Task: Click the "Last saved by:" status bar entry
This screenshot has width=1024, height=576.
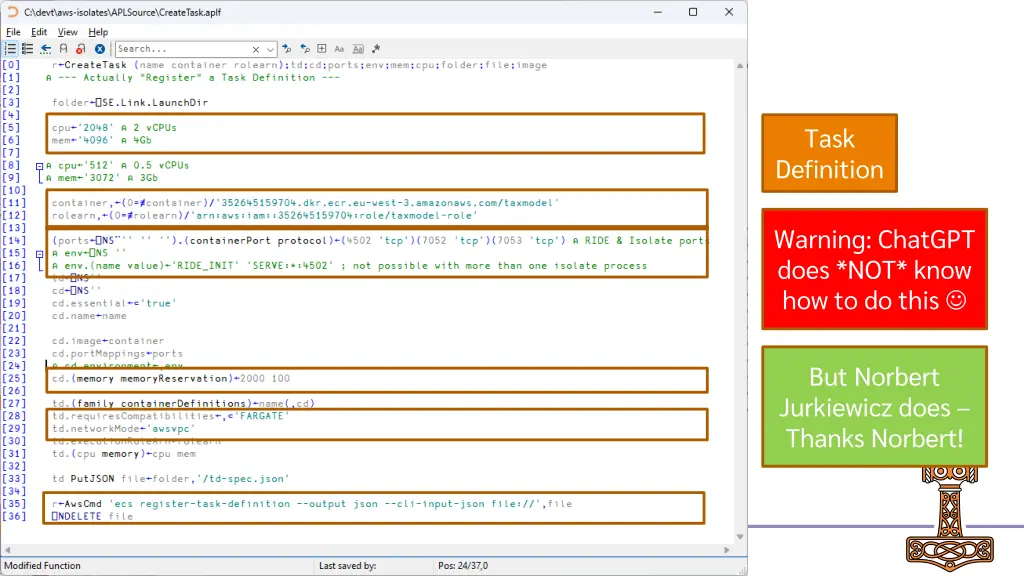Action: 347,566
